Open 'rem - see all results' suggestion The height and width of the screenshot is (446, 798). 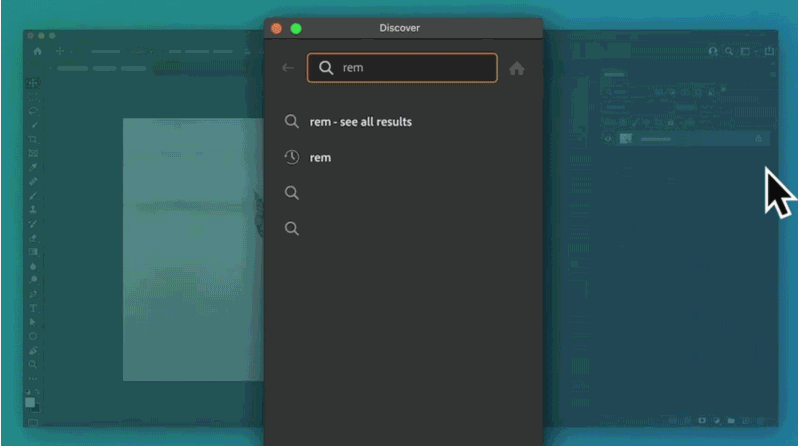360,122
